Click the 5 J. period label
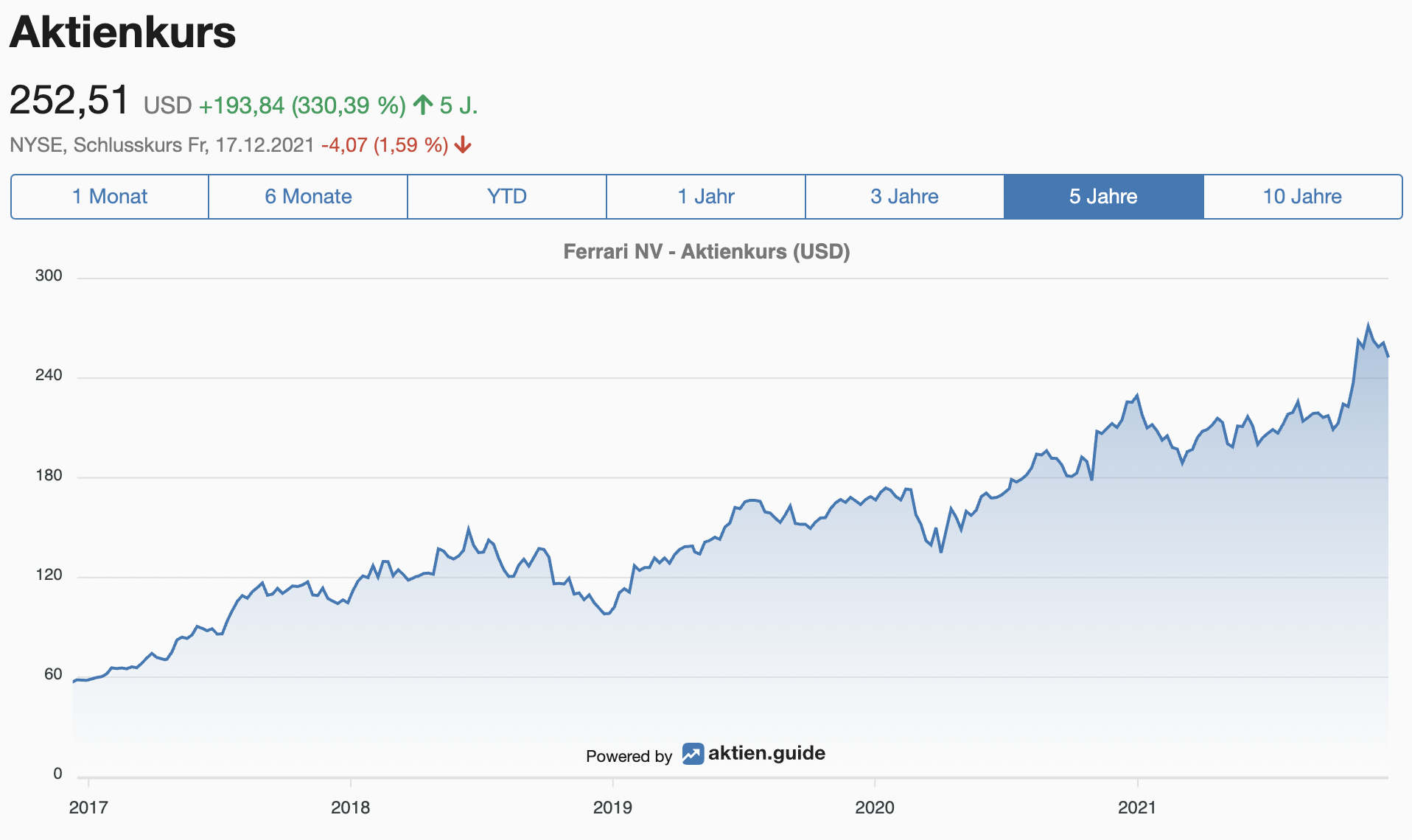Screen dimensions: 1412x840 (459, 105)
